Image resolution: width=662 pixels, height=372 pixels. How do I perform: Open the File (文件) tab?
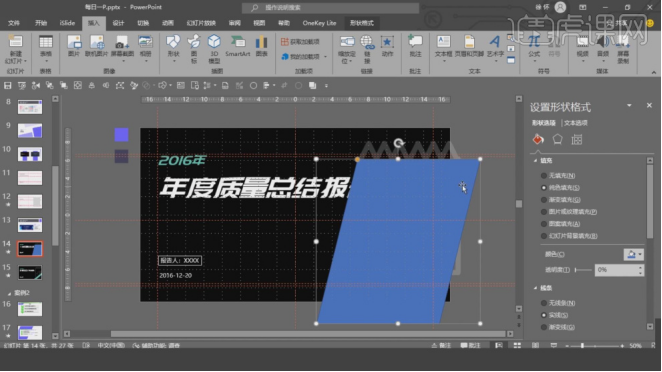[x=14, y=23]
